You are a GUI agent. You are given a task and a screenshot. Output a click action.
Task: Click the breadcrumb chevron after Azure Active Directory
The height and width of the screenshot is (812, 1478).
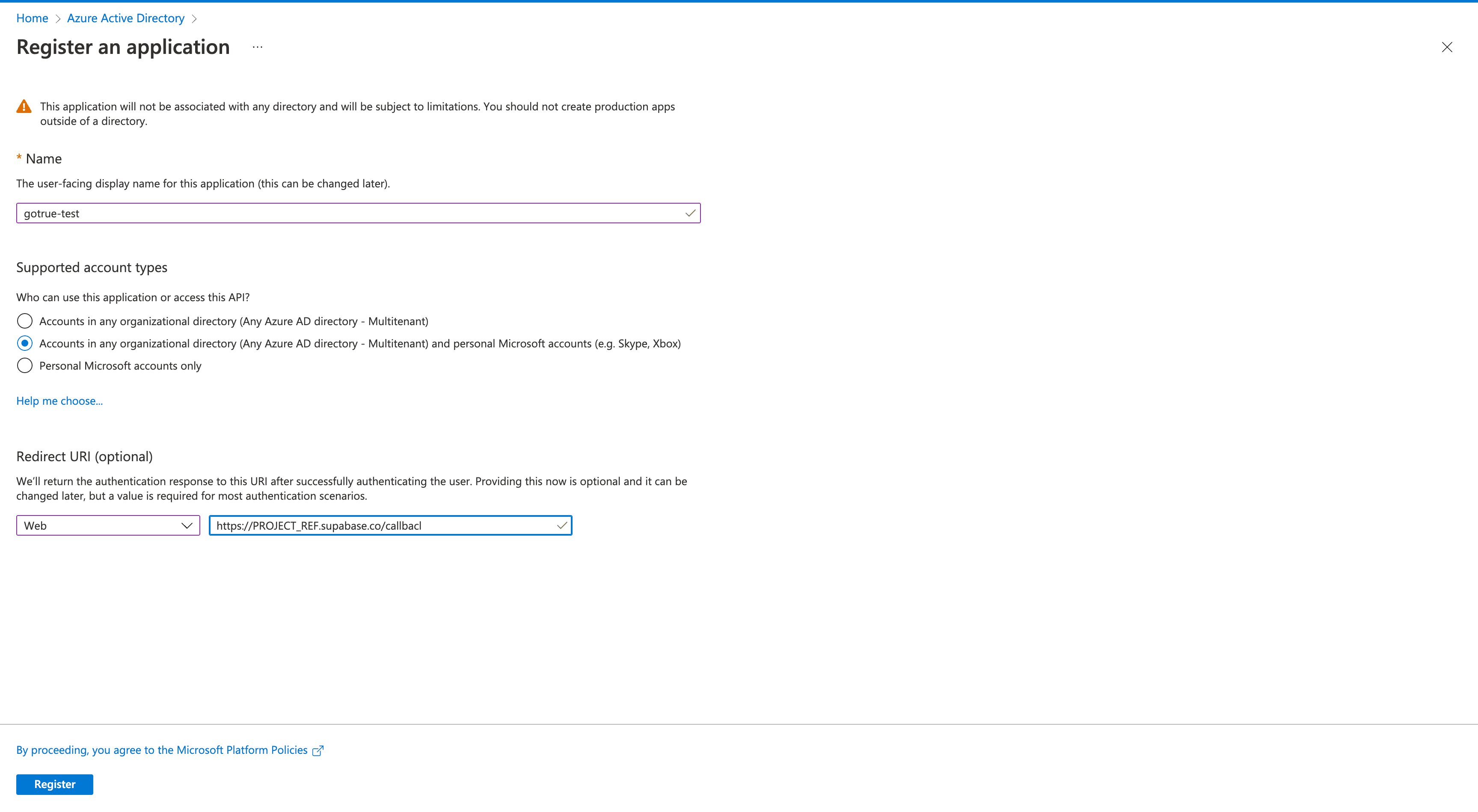pyautogui.click(x=195, y=18)
